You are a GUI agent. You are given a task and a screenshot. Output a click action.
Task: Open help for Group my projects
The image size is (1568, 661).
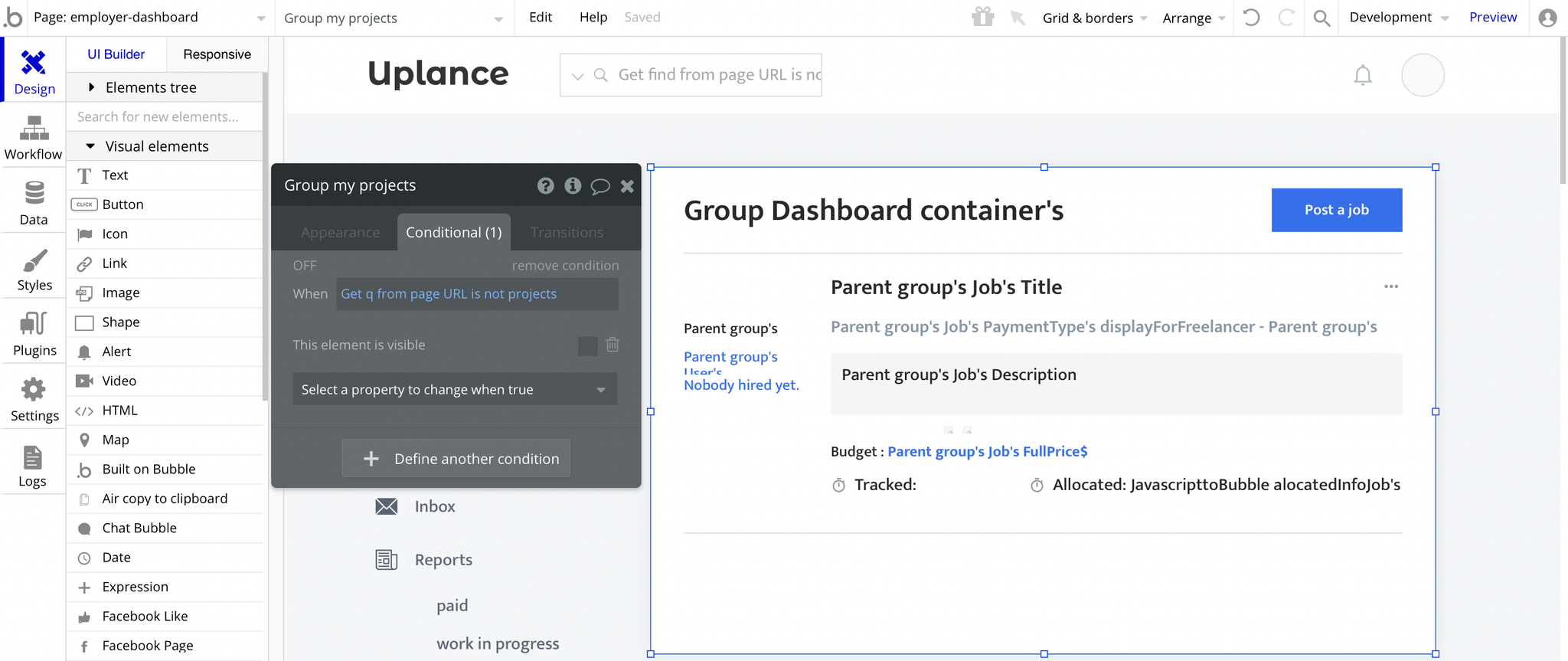pyautogui.click(x=545, y=185)
